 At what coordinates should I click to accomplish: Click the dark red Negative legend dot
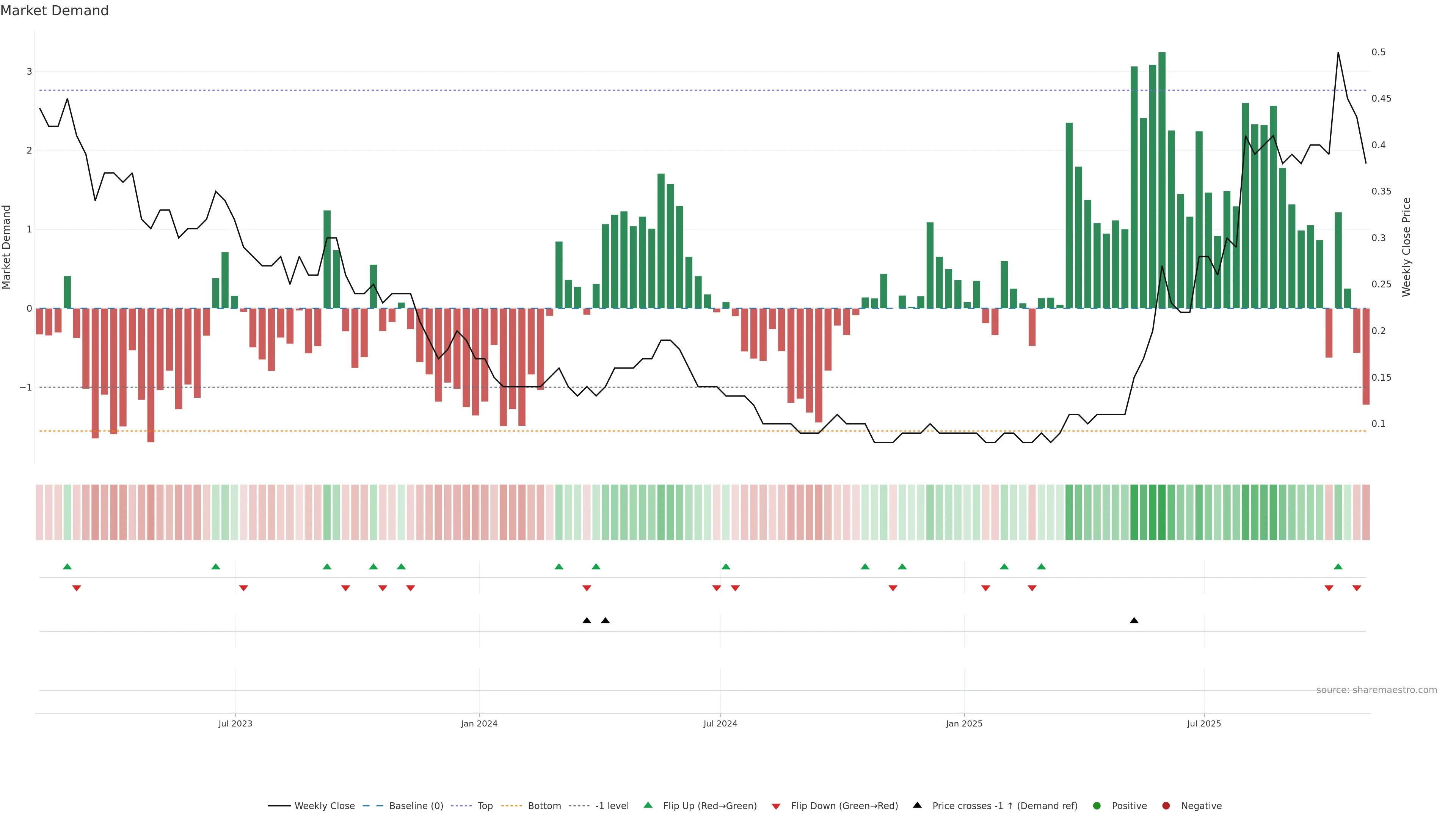(1166, 806)
